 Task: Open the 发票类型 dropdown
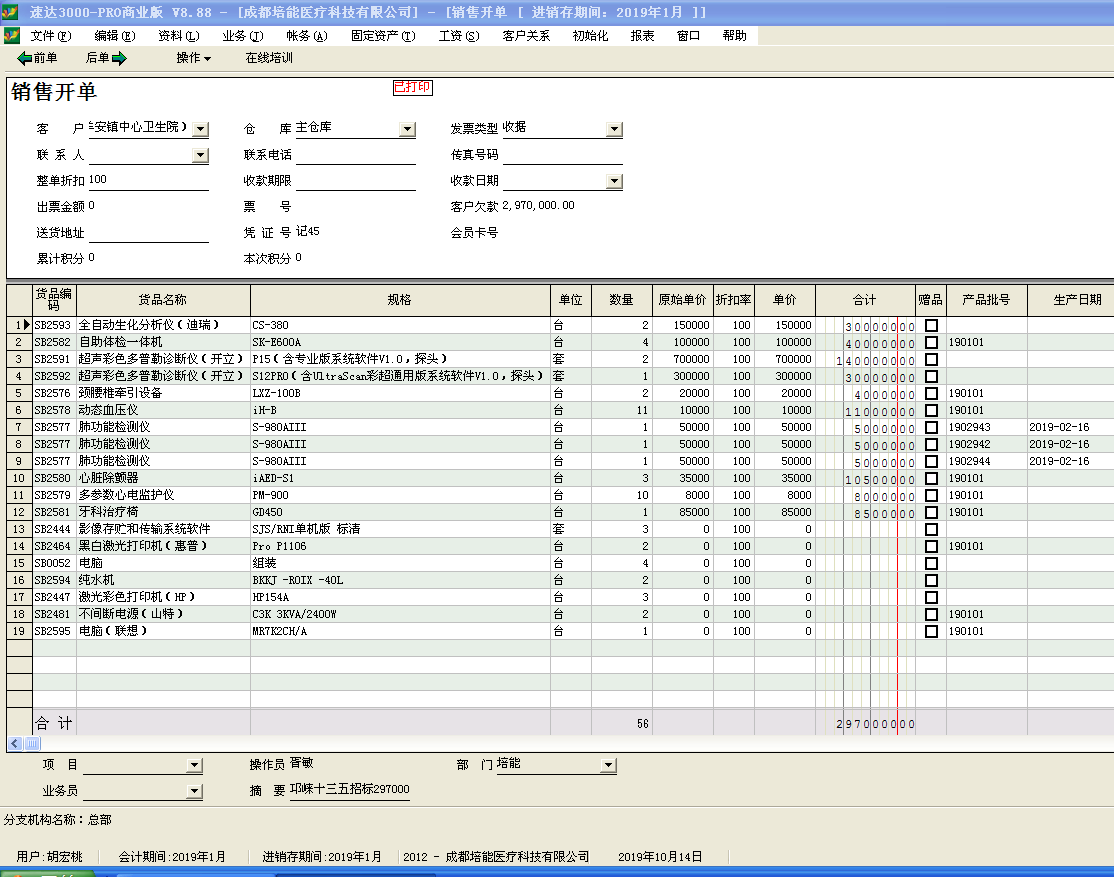(x=614, y=129)
